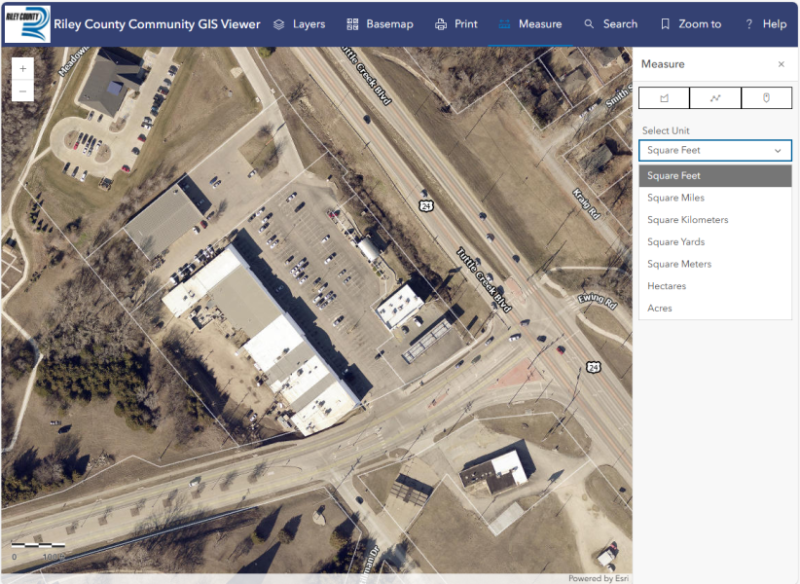Select the location measurement tool
Screen dimensions: 800x584
tap(766, 97)
